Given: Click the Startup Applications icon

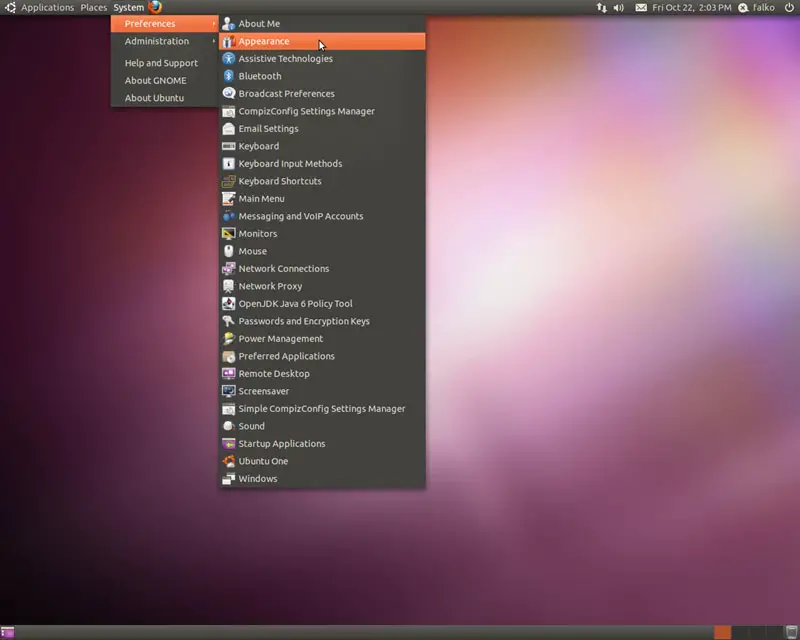Looking at the screenshot, I should (x=229, y=444).
